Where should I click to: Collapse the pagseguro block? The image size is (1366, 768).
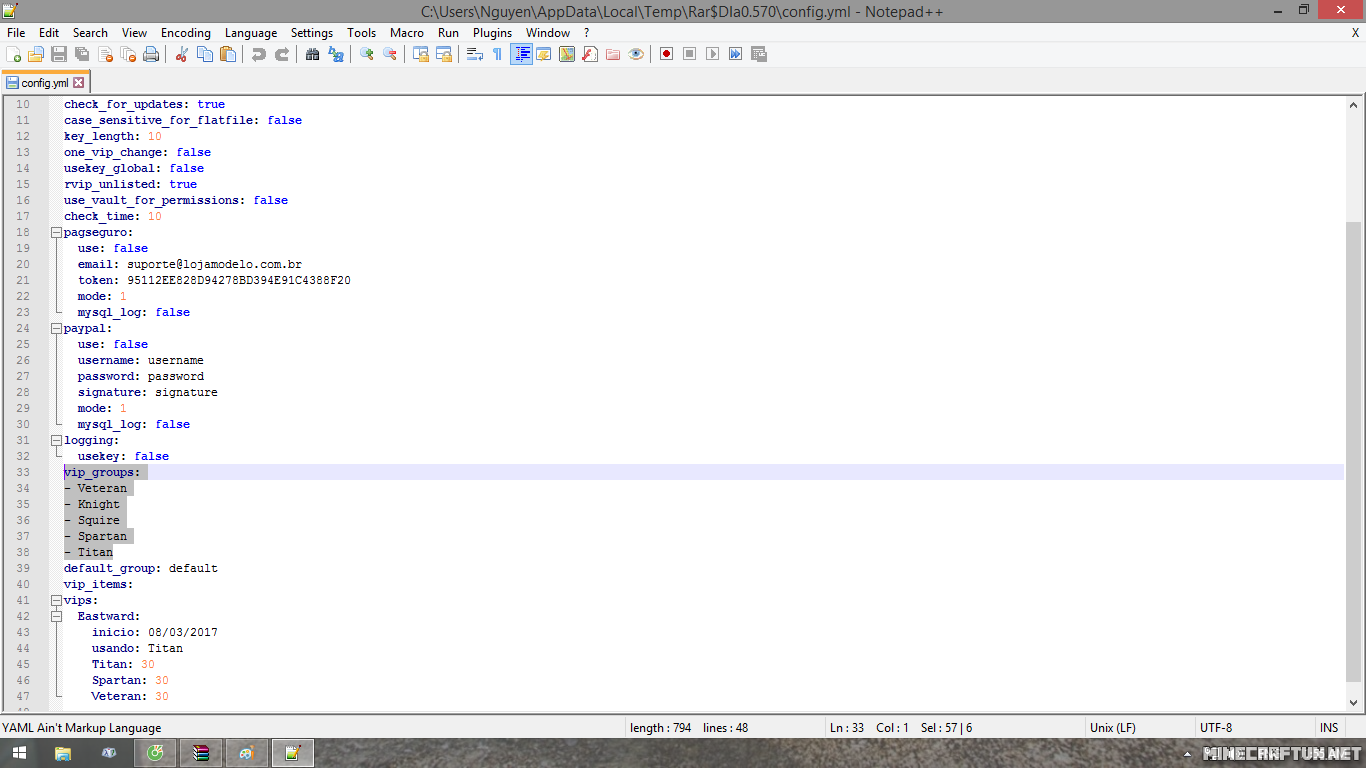click(56, 232)
